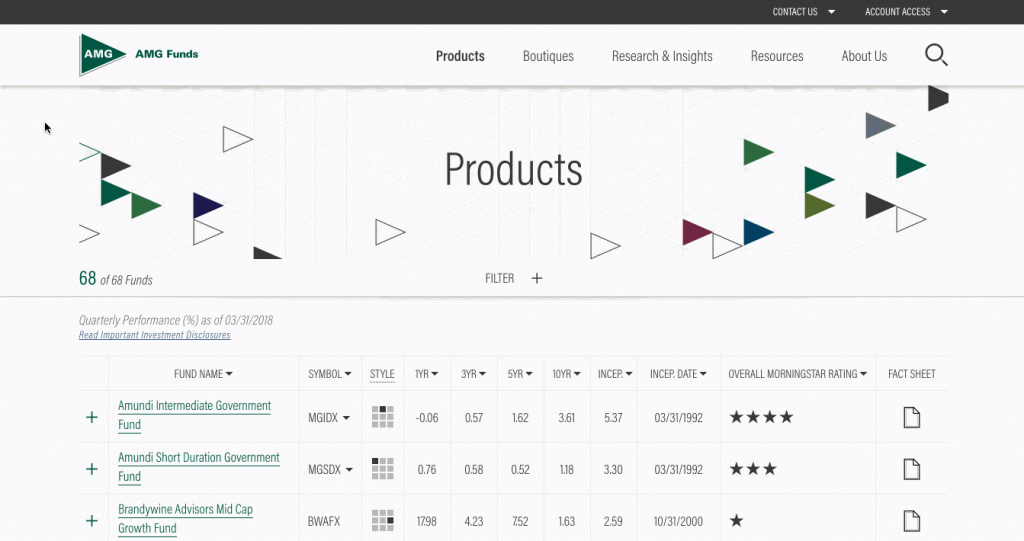Click the STYLE column header
The width and height of the screenshot is (1024, 541).
point(382,374)
